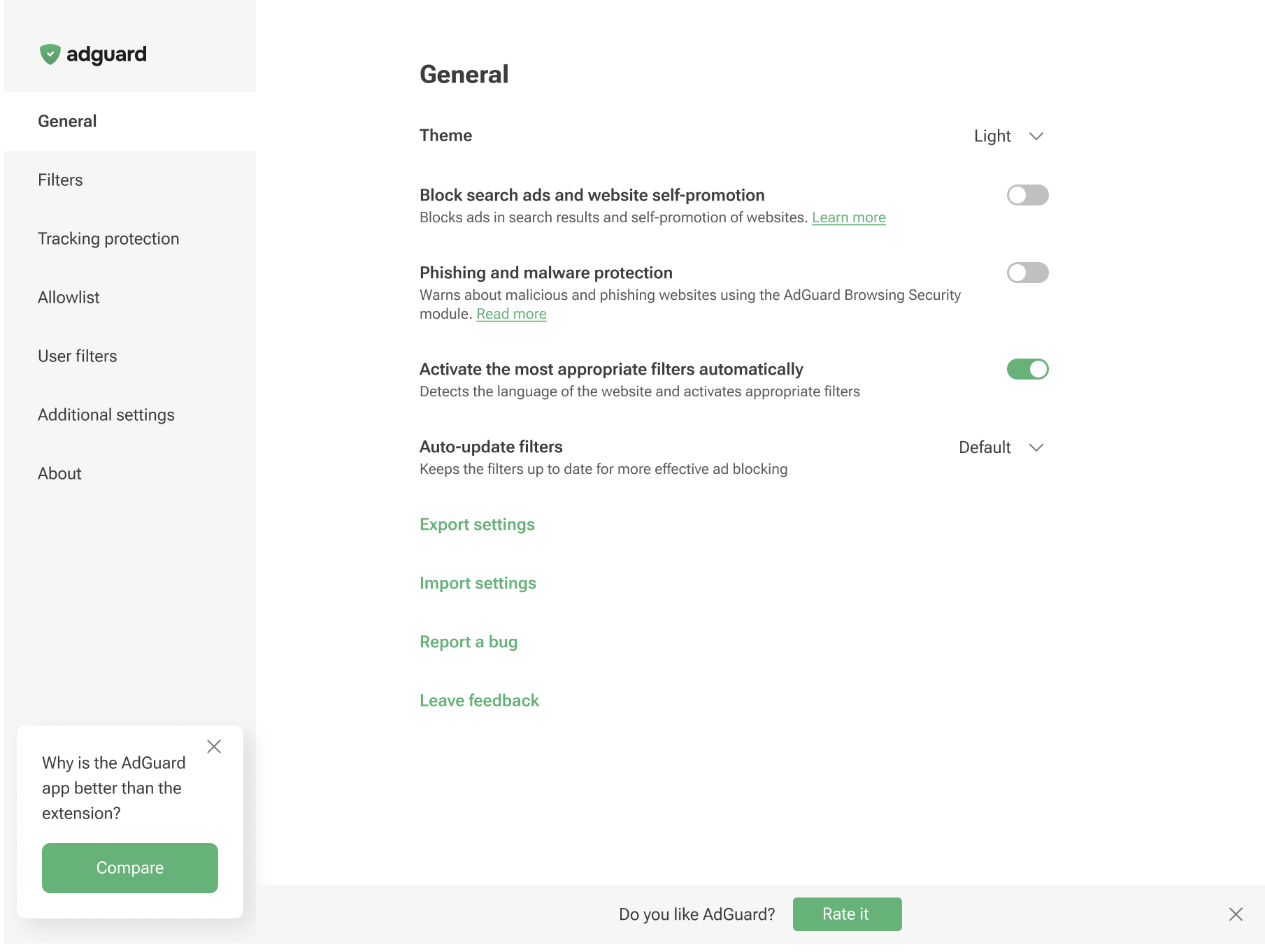The width and height of the screenshot is (1265, 952).
Task: Select General in the sidebar
Action: click(130, 122)
